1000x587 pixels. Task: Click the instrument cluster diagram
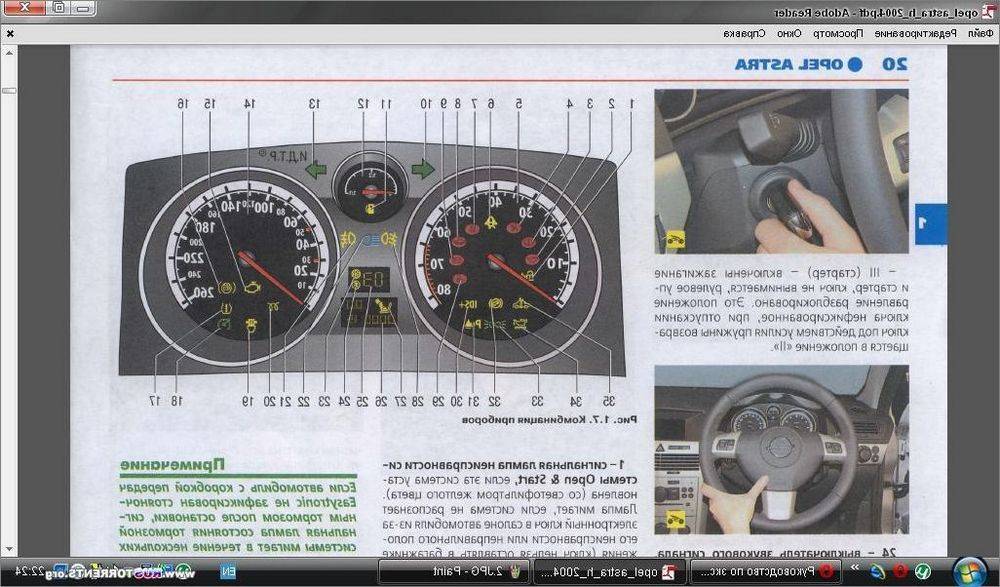click(x=370, y=258)
